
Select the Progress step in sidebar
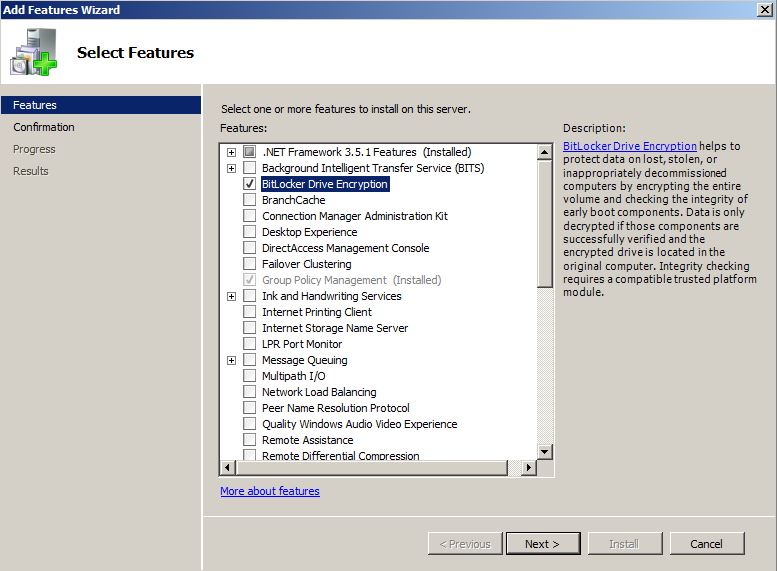tap(34, 149)
